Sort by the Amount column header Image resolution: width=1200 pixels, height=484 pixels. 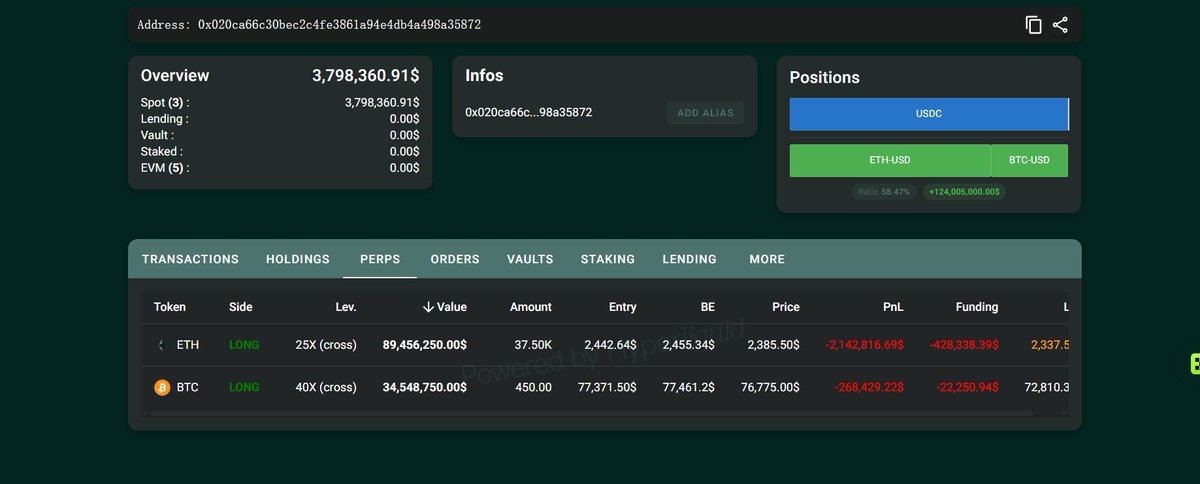pos(531,307)
